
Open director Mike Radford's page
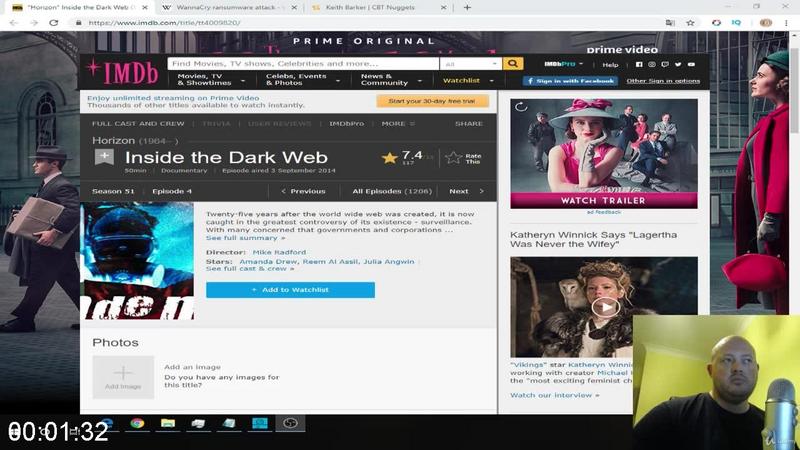pos(280,252)
